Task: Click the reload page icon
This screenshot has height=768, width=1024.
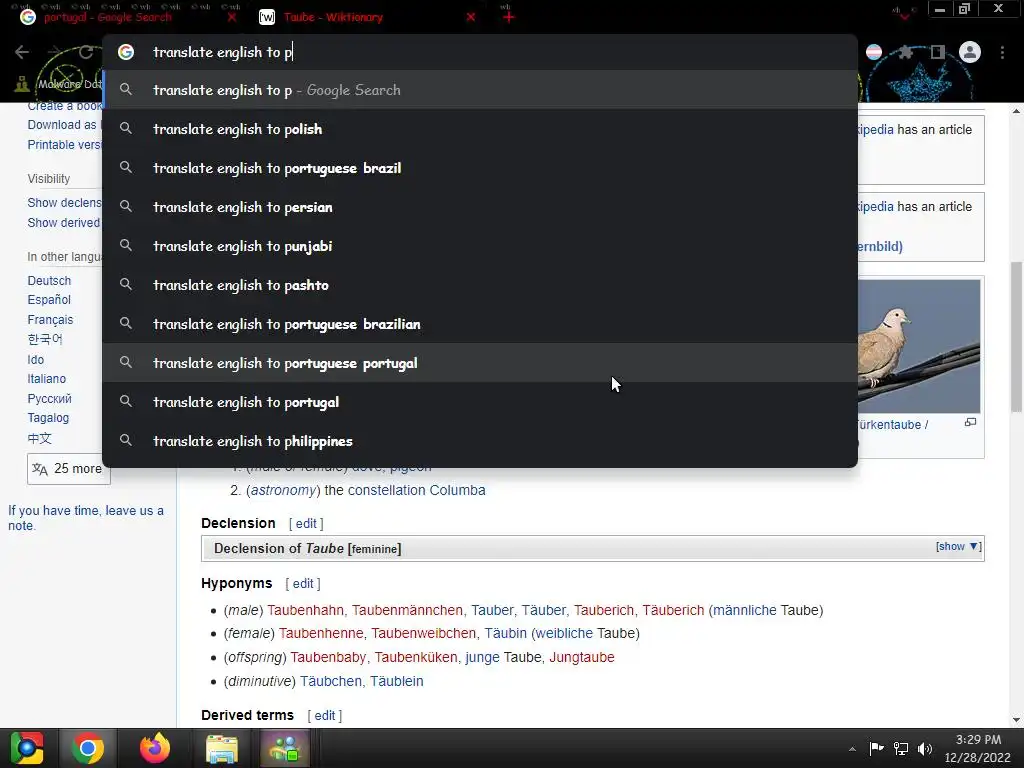Action: coord(86,52)
